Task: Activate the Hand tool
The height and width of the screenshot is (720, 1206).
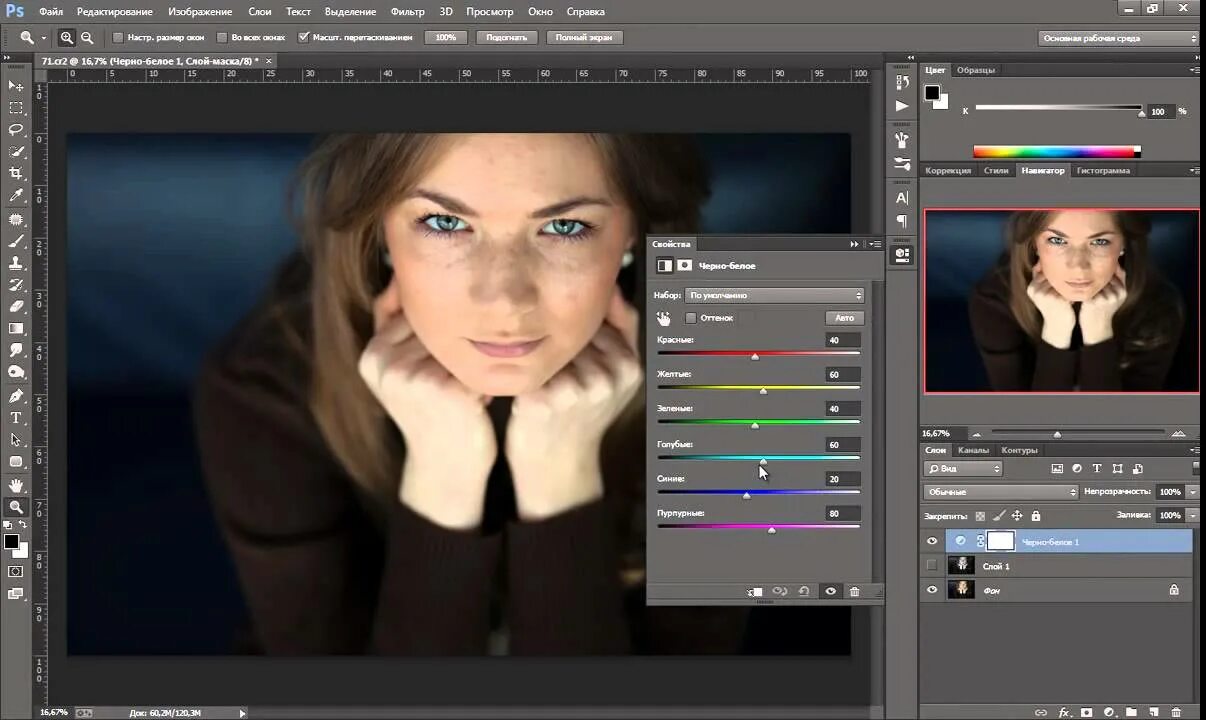Action: point(16,485)
